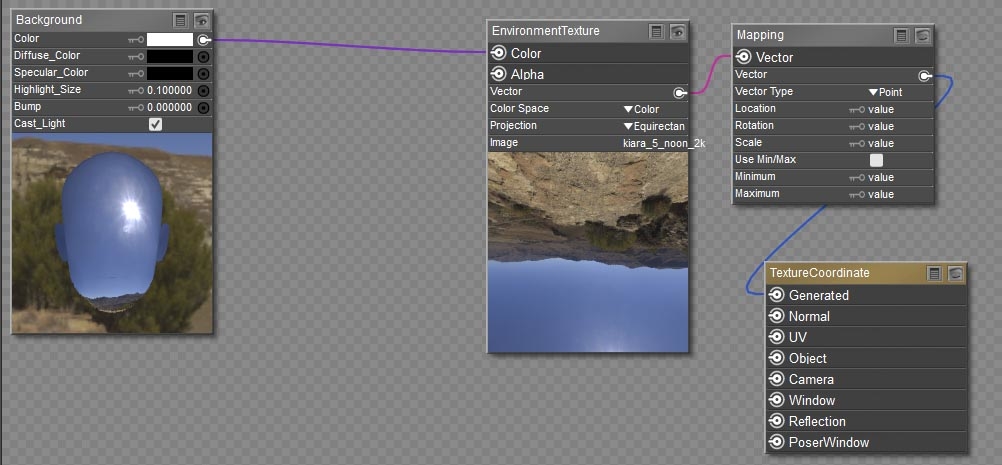Click the Background Color animation key icon
The width and height of the screenshot is (1002, 465).
coord(136,40)
